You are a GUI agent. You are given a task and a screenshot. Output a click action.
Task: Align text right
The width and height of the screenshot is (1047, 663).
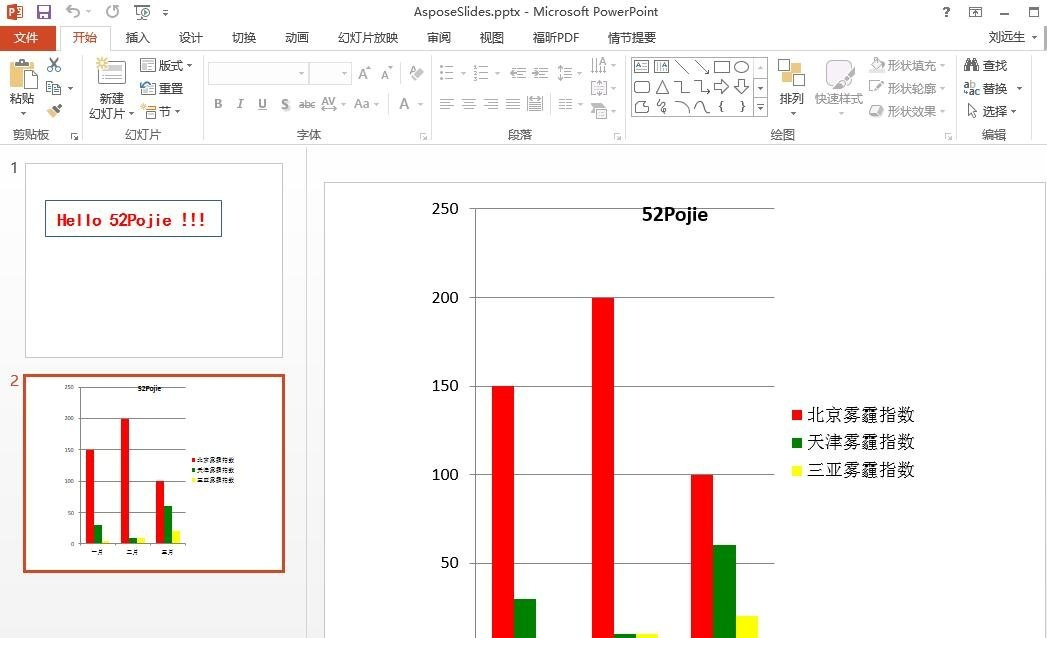tap(491, 104)
